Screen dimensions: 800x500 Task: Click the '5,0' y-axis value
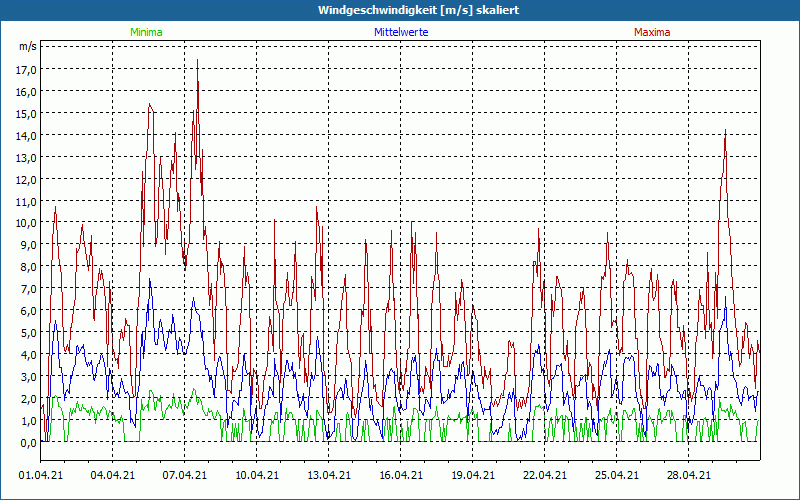tap(28, 333)
